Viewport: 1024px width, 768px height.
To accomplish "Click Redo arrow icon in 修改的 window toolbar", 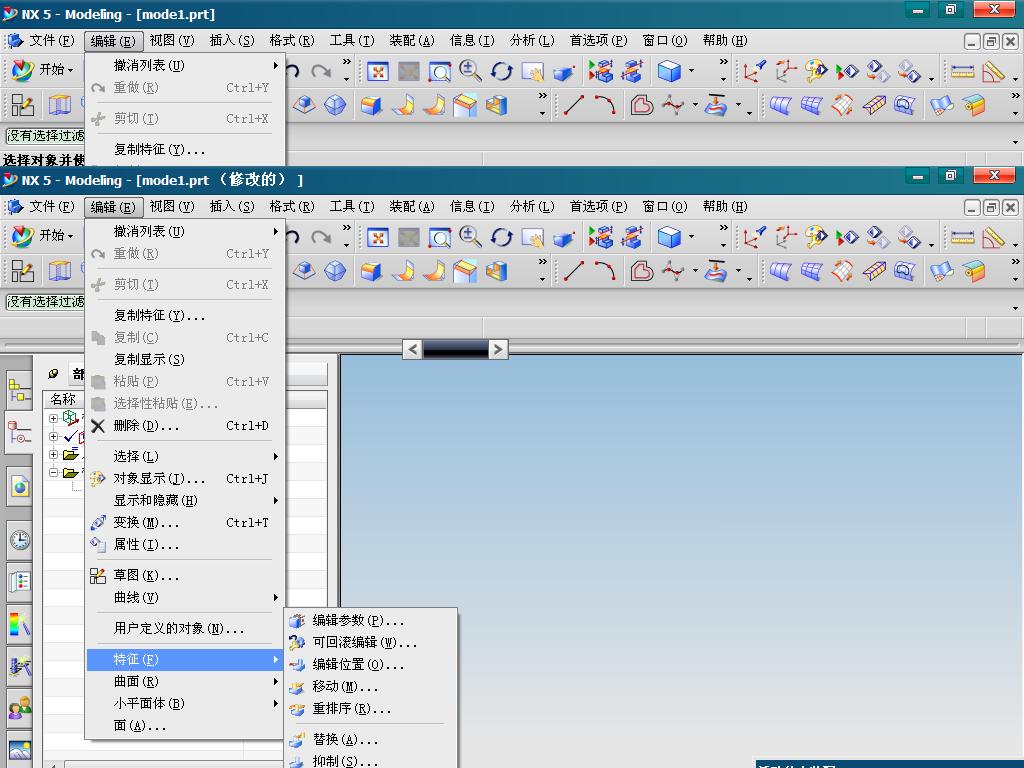I will tap(321, 237).
